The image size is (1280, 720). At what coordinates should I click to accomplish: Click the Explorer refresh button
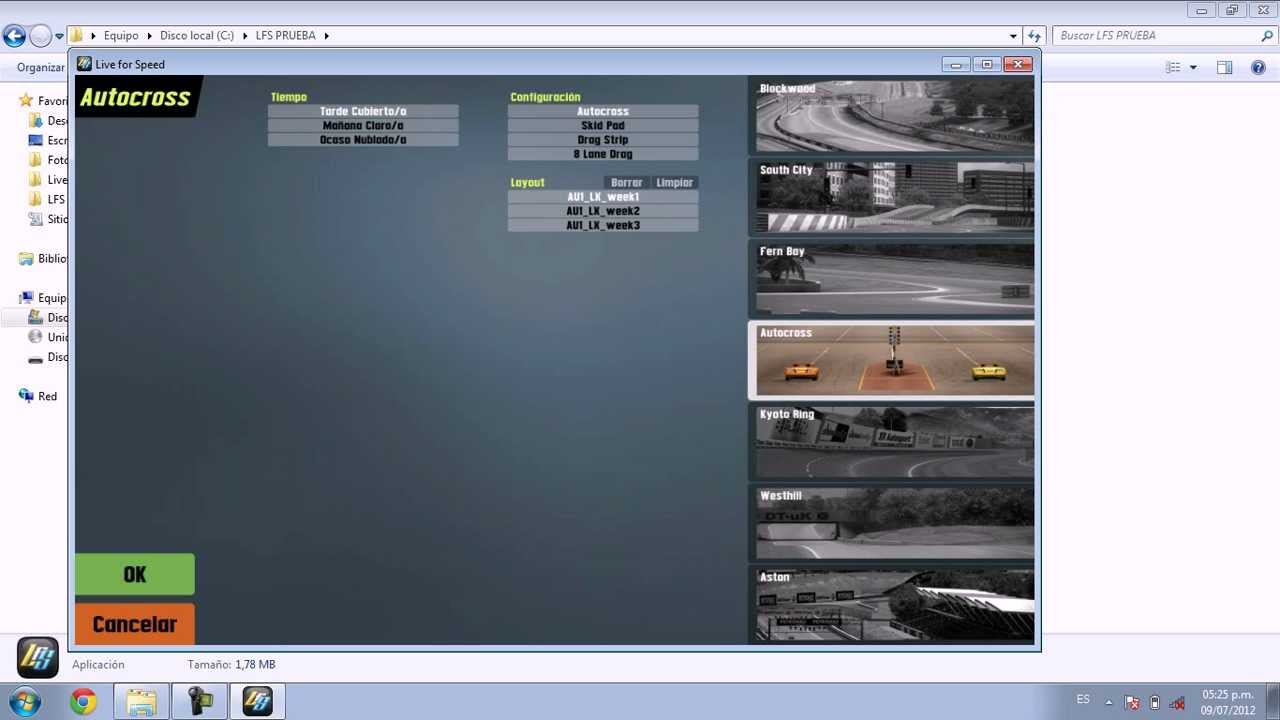(x=1034, y=35)
